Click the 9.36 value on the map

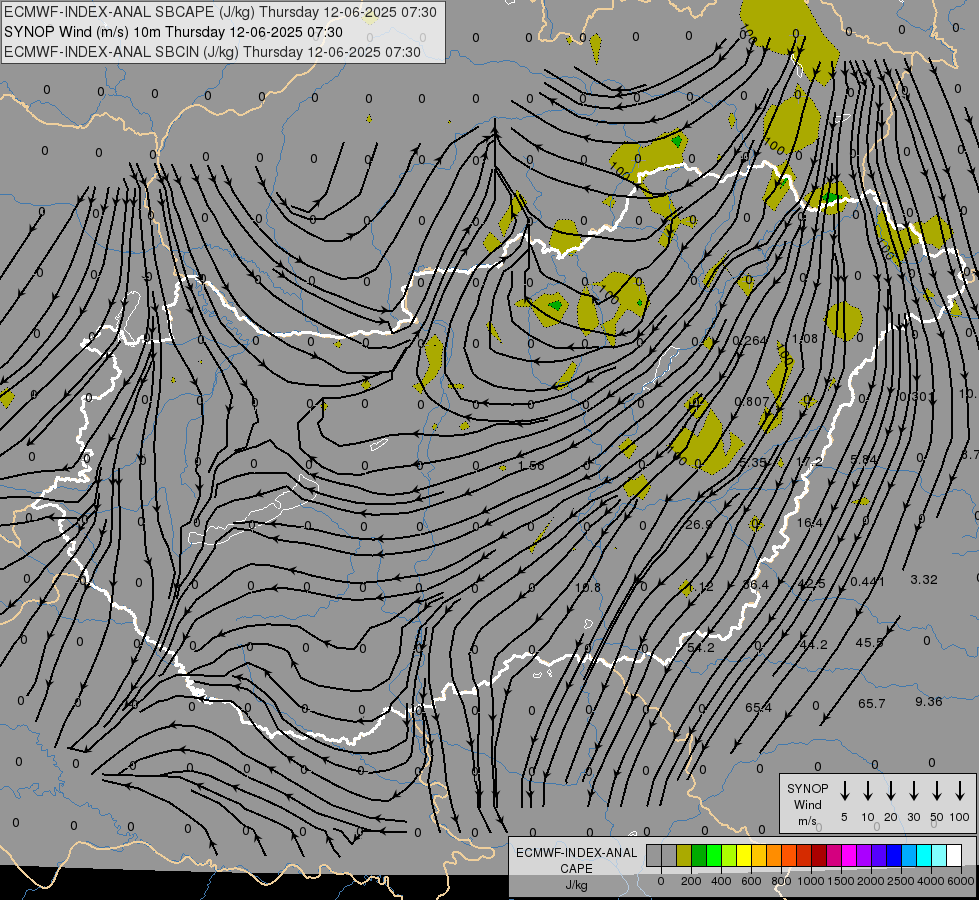click(x=928, y=702)
